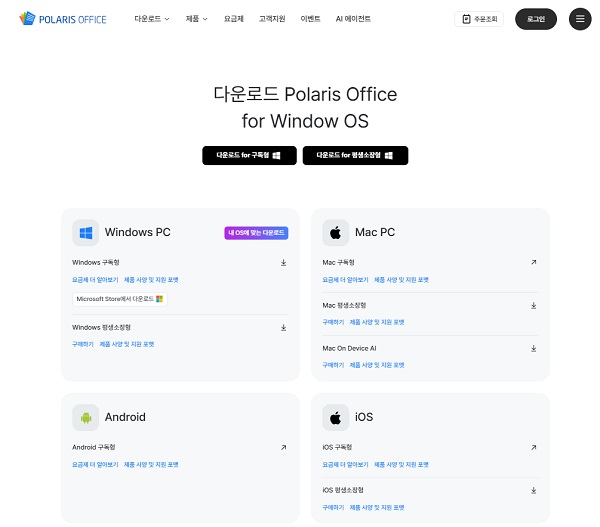Screen dimensions: 600x527
Task: Open 요금제 더 알아보기 under iOS 구독형
Action: [346, 465]
